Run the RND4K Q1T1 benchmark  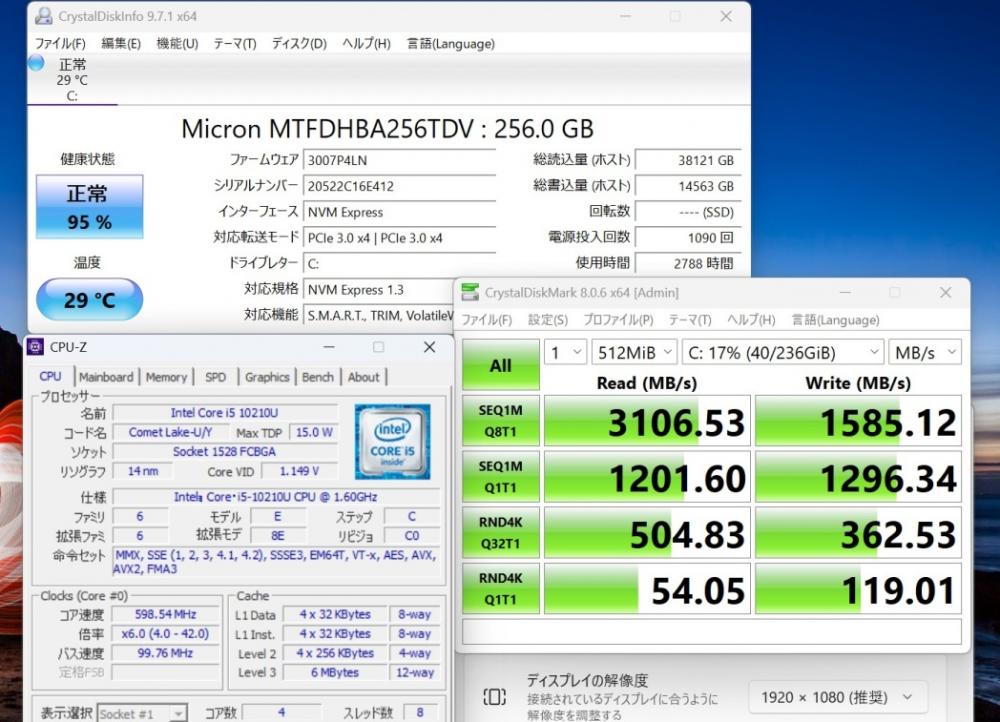(x=501, y=588)
